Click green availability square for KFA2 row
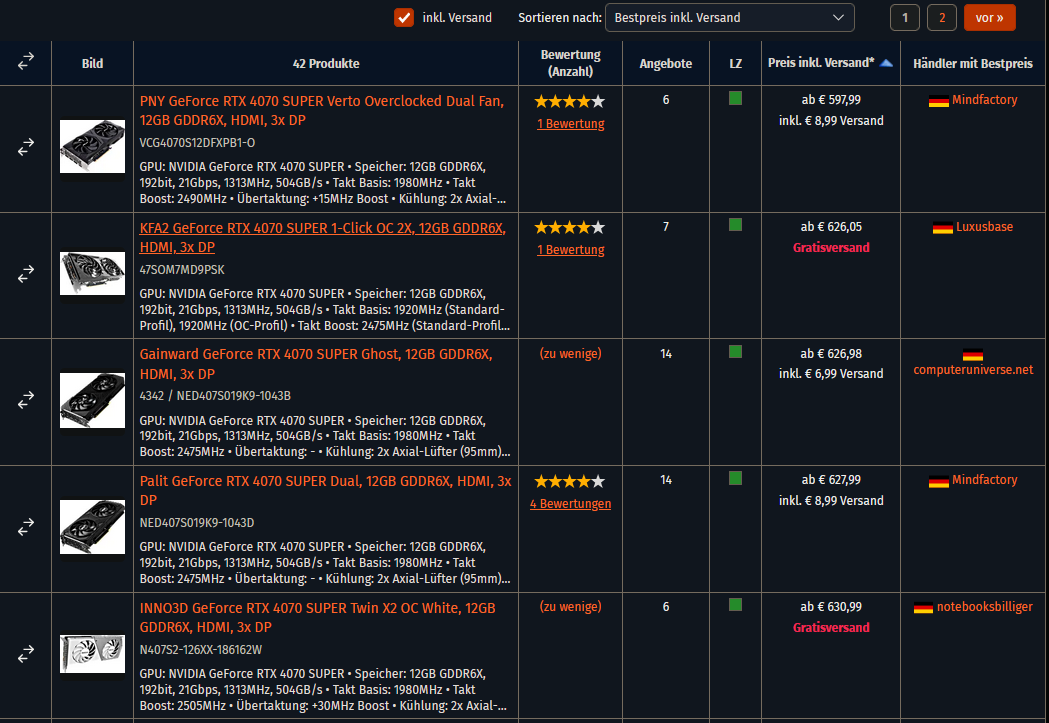 (735, 225)
